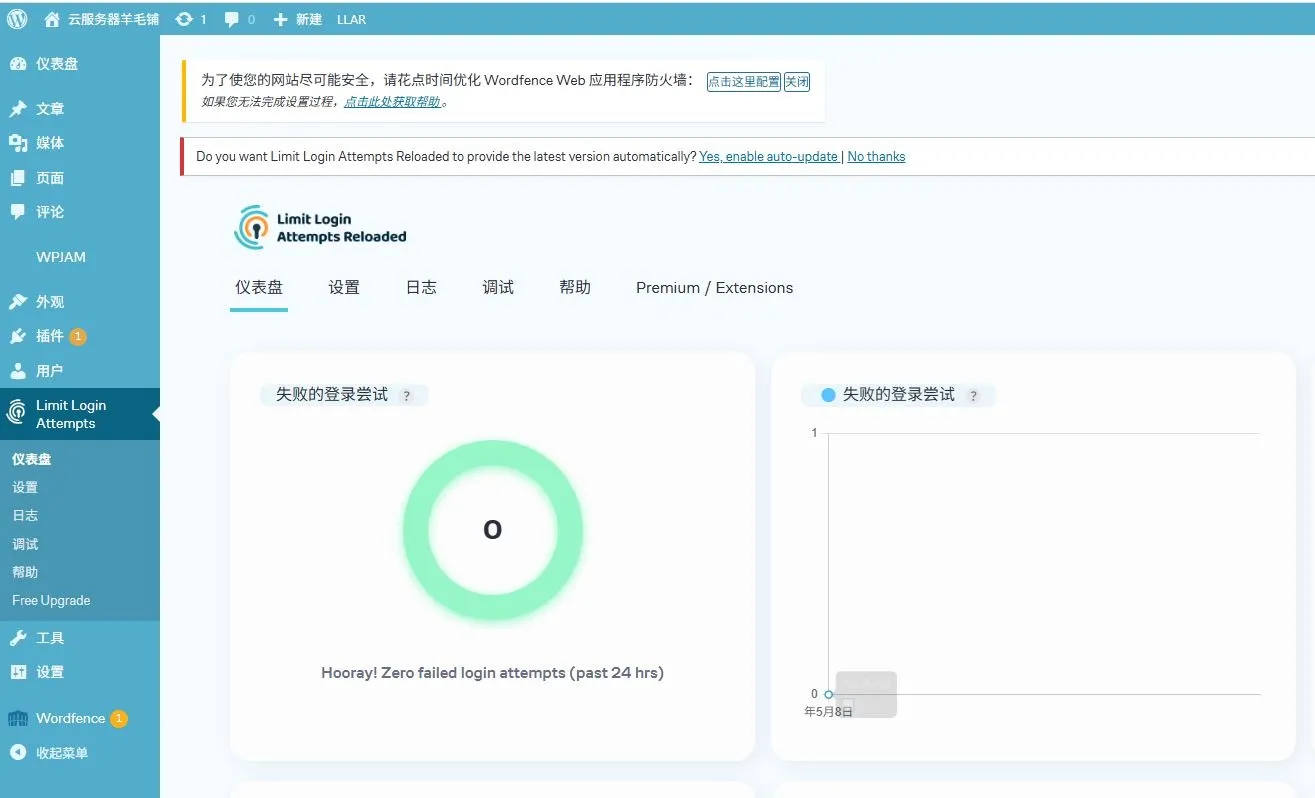Click the Limit Login Attempts Reloaded logo
Viewport: 1315px width, 798px height.
pyautogui.click(x=321, y=228)
